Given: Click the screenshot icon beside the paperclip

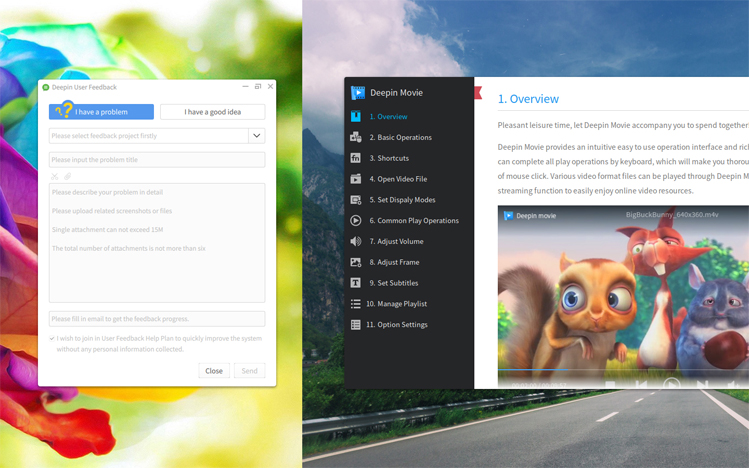Looking at the screenshot, I should pyautogui.click(x=55, y=176).
